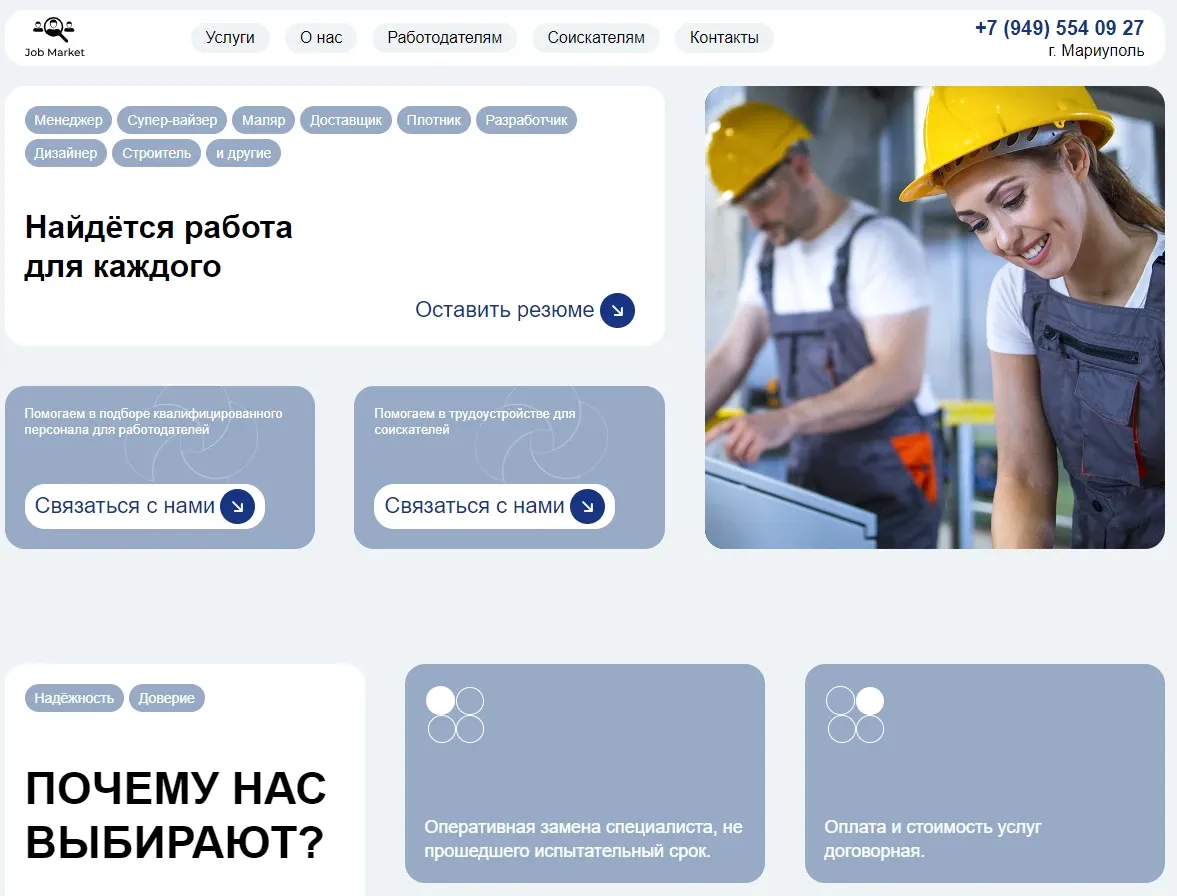
Task: Select the и другие tag
Action: (x=243, y=153)
